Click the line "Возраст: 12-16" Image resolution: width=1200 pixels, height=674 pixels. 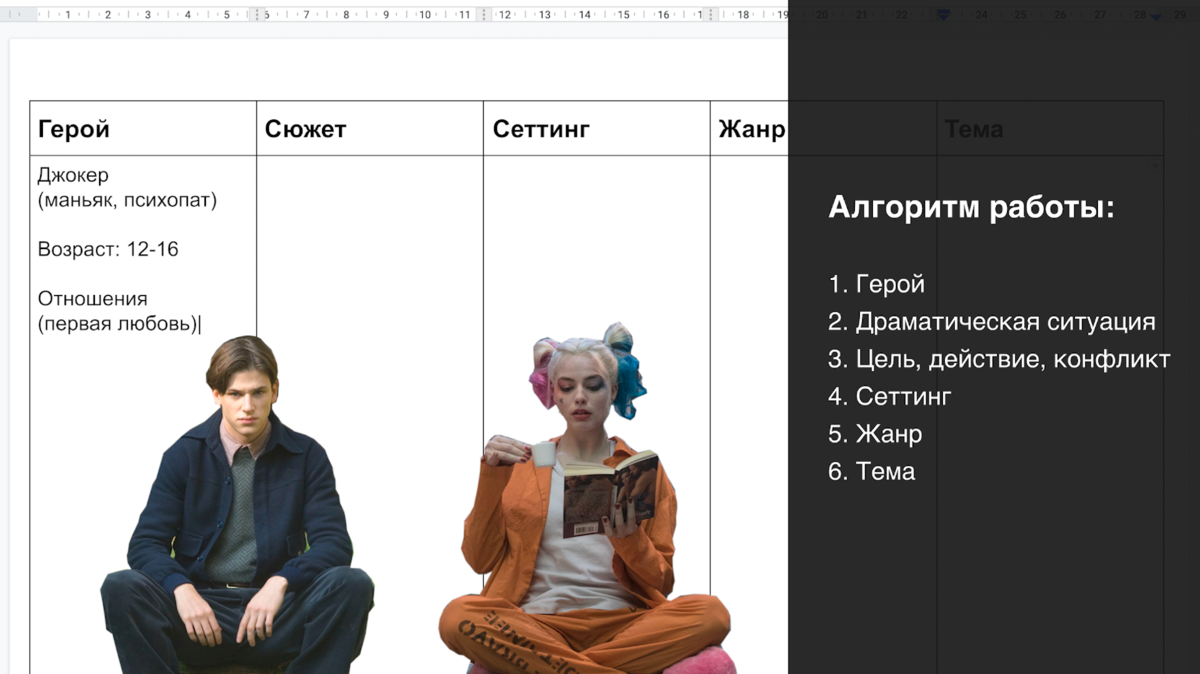pos(108,249)
